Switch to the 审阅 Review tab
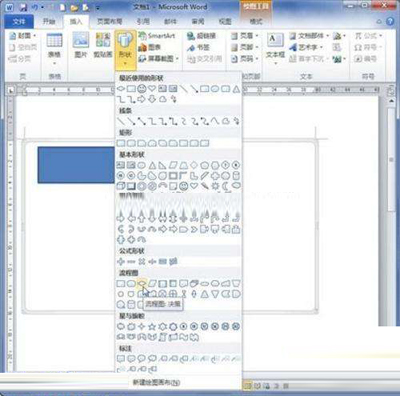This screenshot has width=400, height=396. [x=198, y=22]
